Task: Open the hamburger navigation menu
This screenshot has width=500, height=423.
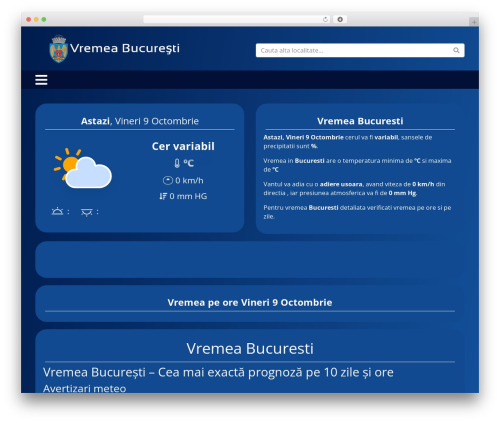Action: point(41,80)
